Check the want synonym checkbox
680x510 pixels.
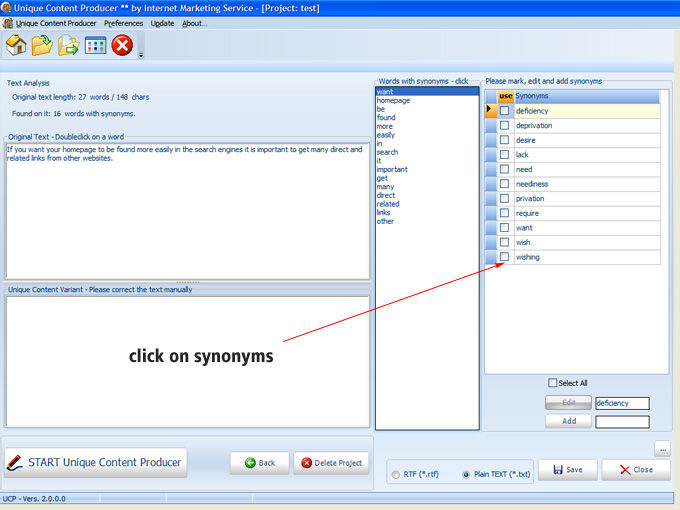(504, 227)
